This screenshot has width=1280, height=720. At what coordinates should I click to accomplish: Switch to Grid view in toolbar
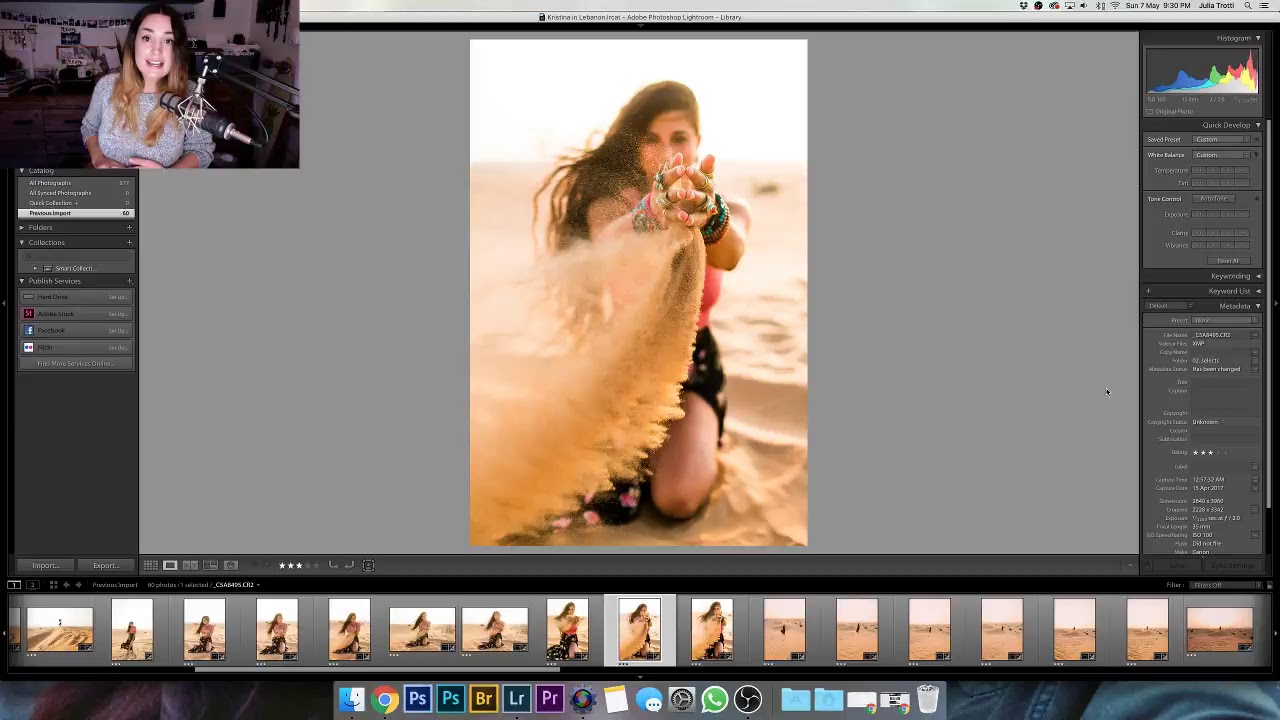coord(151,565)
